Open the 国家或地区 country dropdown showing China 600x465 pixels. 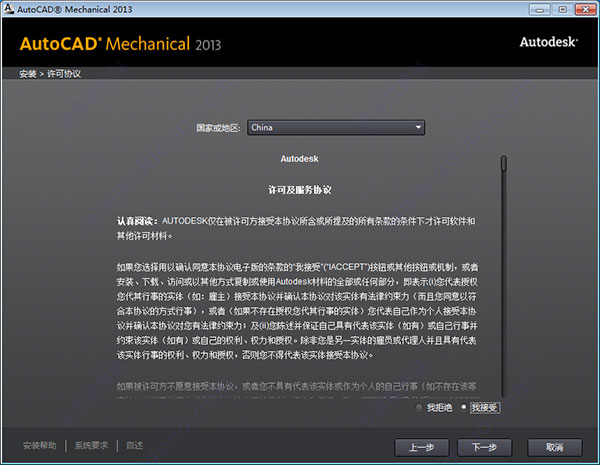pyautogui.click(x=336, y=127)
